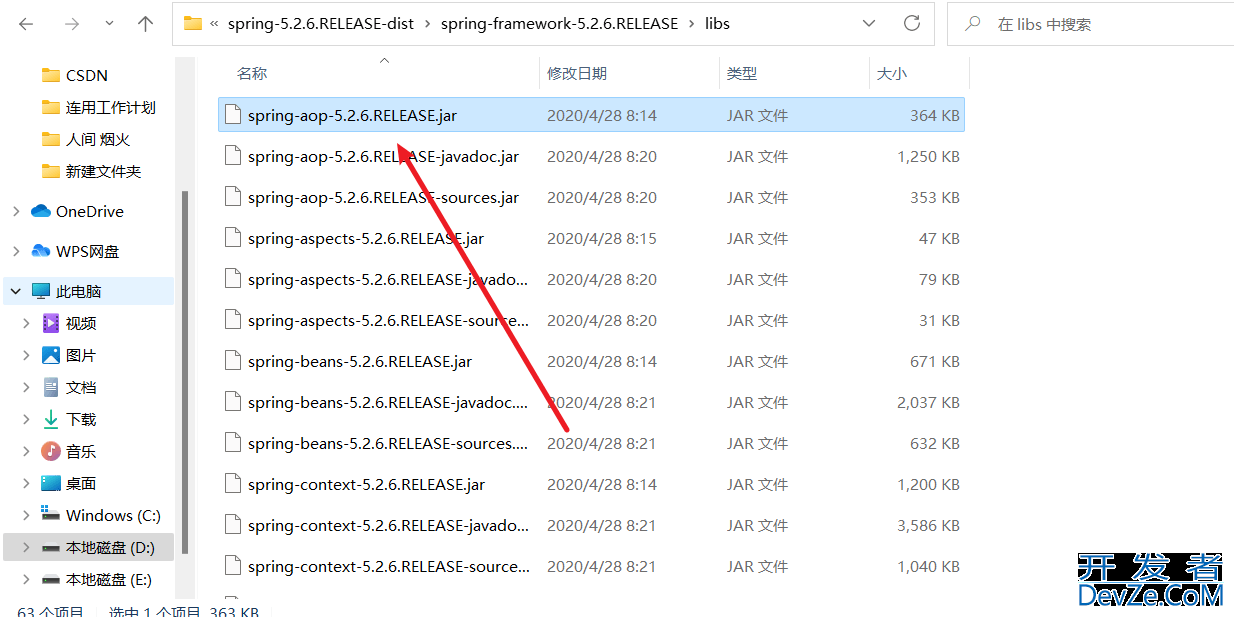Expand the OneDrive node
This screenshot has height=617, width=1234.
[15, 211]
